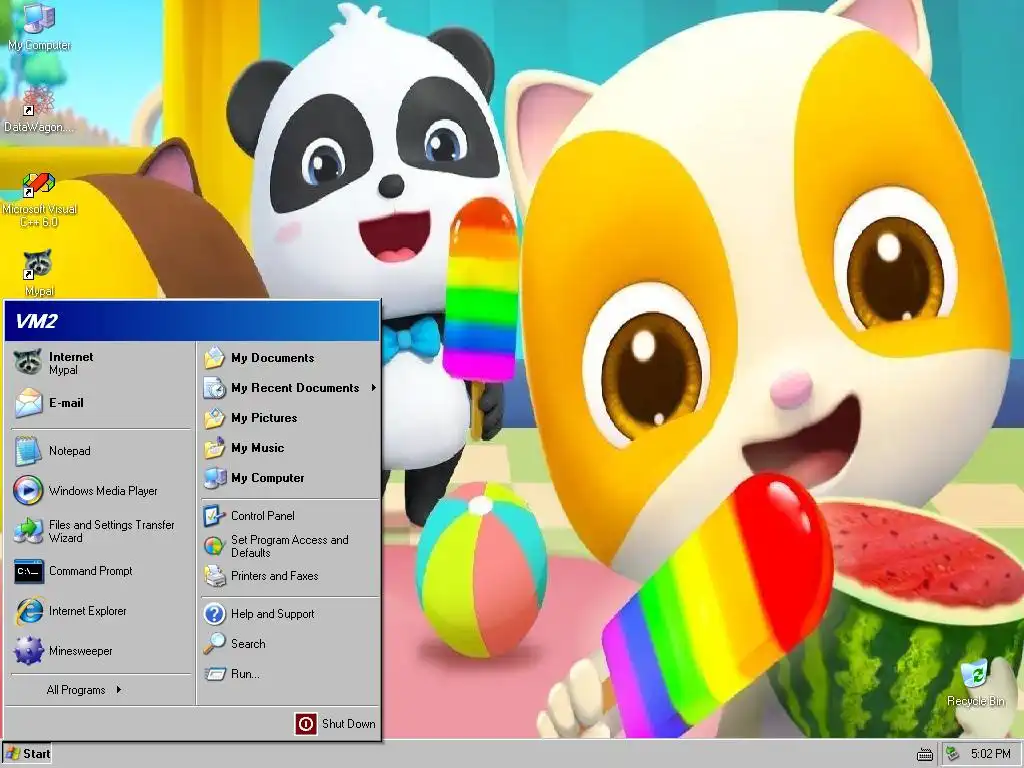Viewport: 1024px width, 768px height.
Task: Open Control Panel text entry
Action: [263, 516]
